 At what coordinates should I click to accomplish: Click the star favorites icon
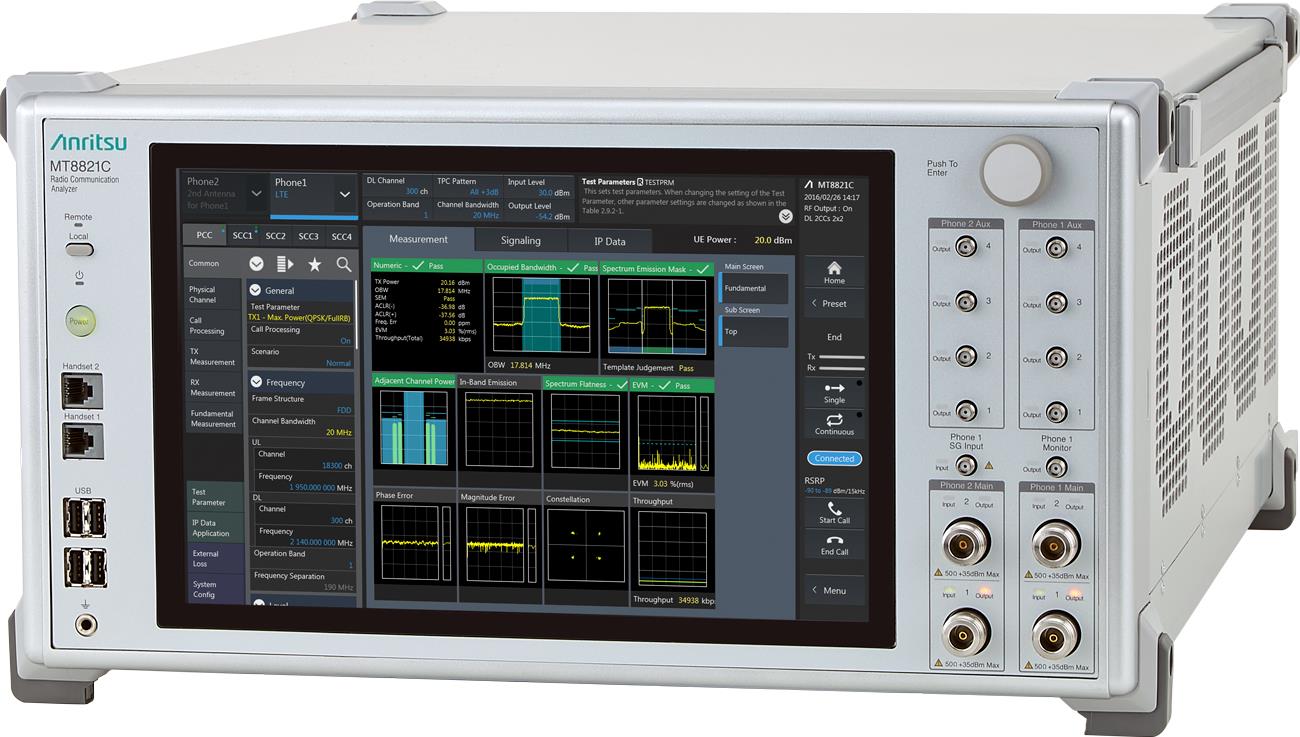pyautogui.click(x=314, y=264)
